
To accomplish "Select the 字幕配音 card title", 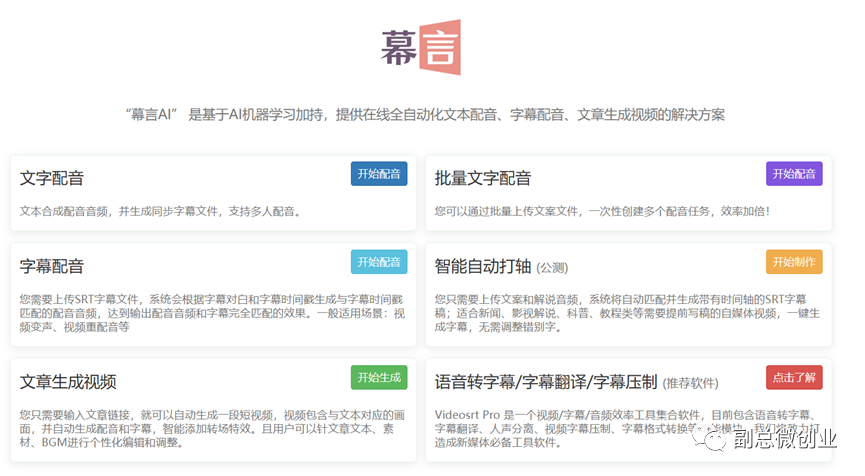I will click(x=52, y=266).
